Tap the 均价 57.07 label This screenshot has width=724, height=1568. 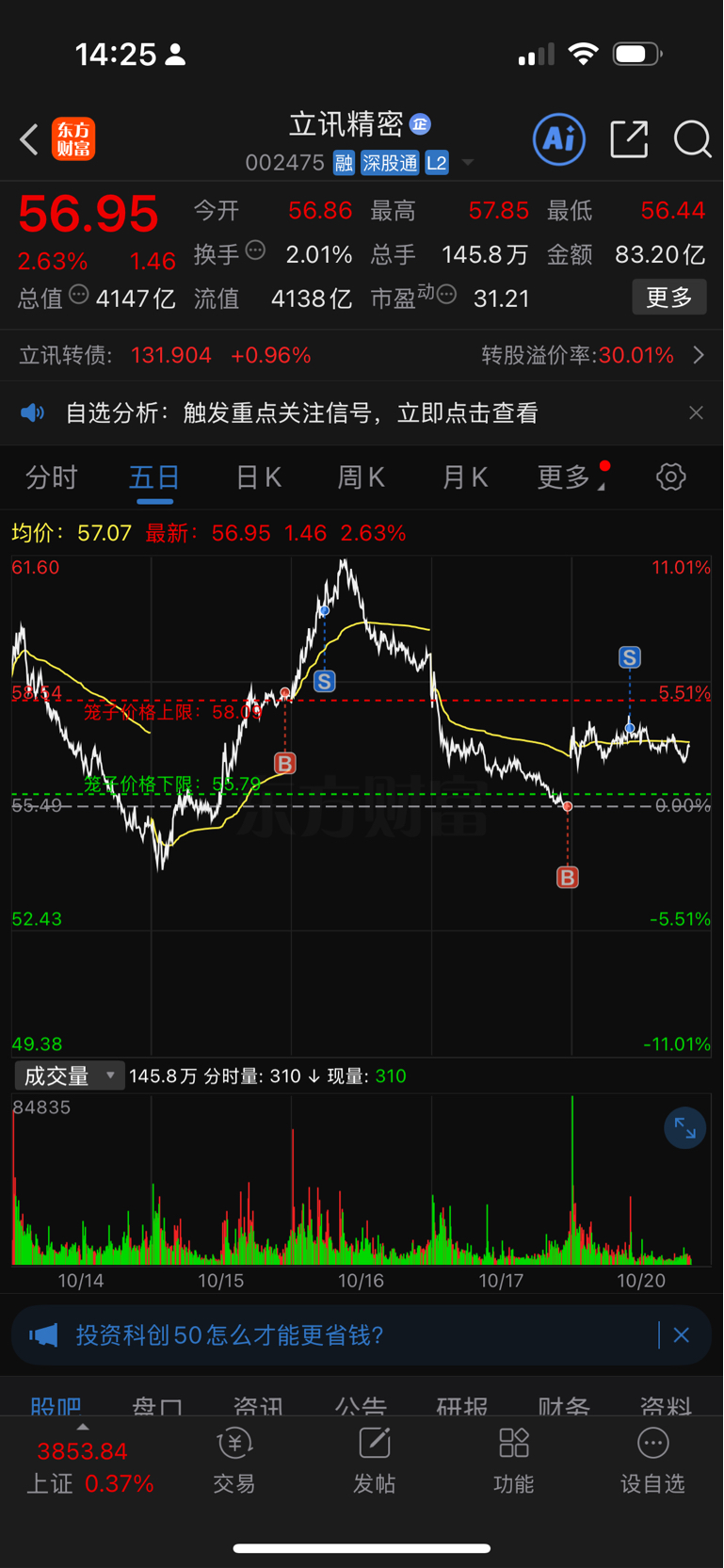(72, 533)
